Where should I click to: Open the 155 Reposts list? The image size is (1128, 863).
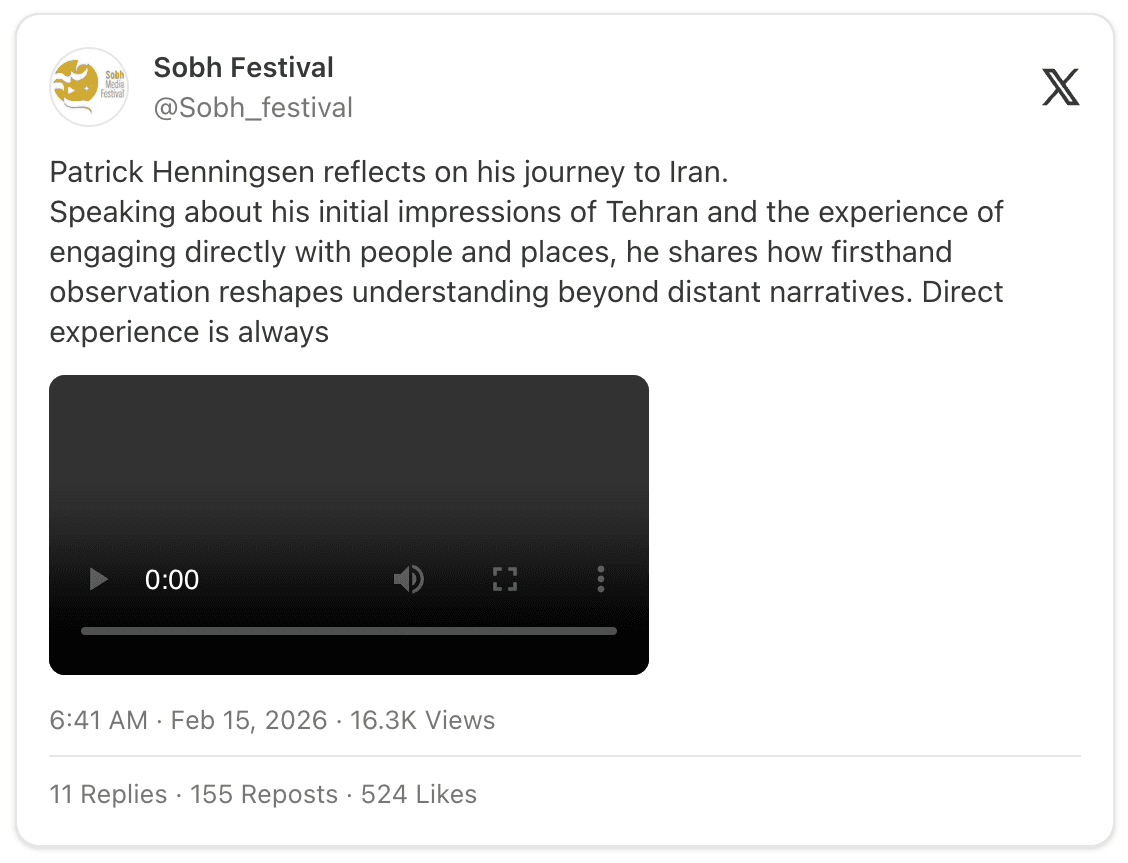pyautogui.click(x=264, y=795)
